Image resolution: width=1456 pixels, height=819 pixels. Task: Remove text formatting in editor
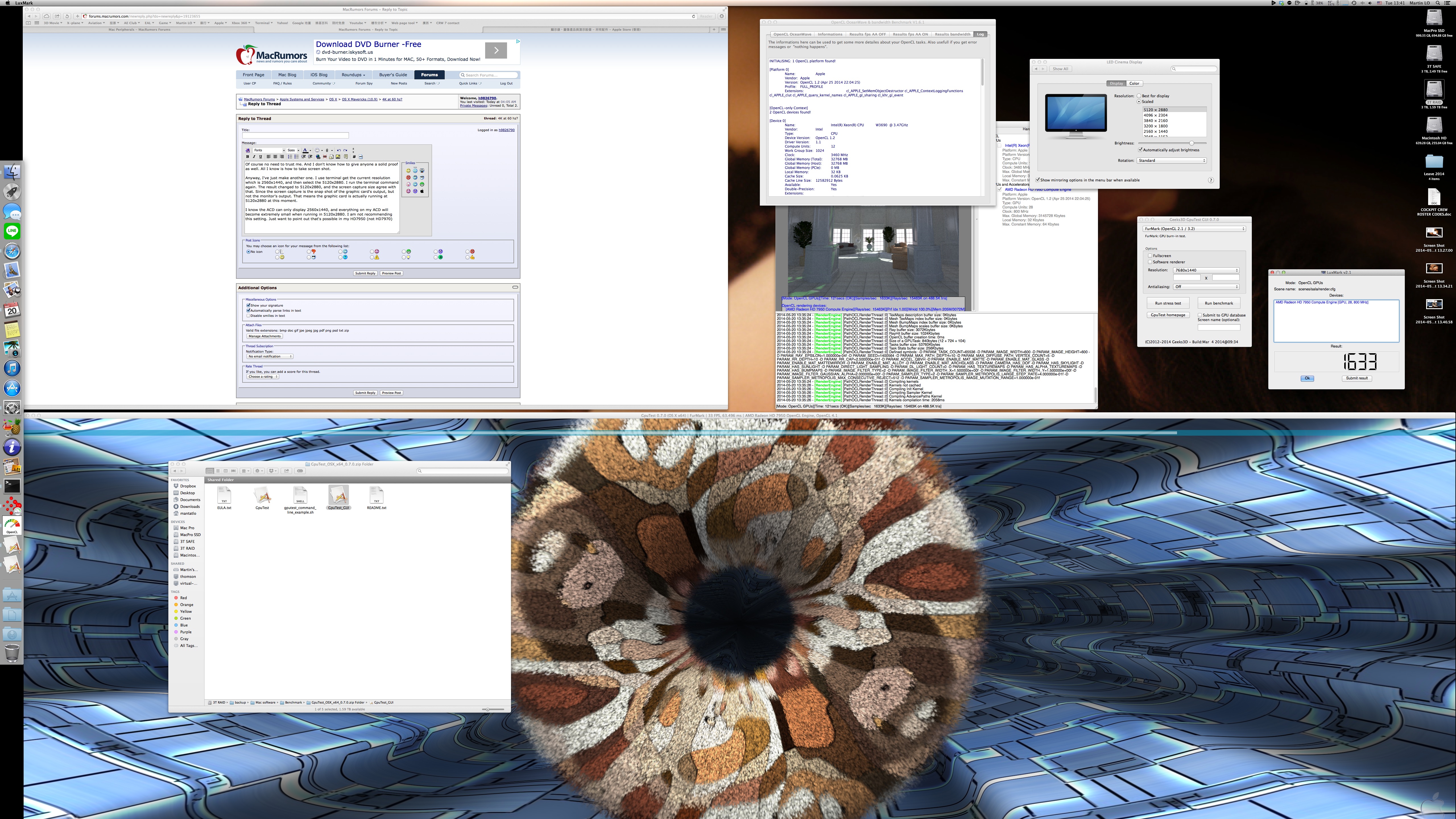(248, 150)
